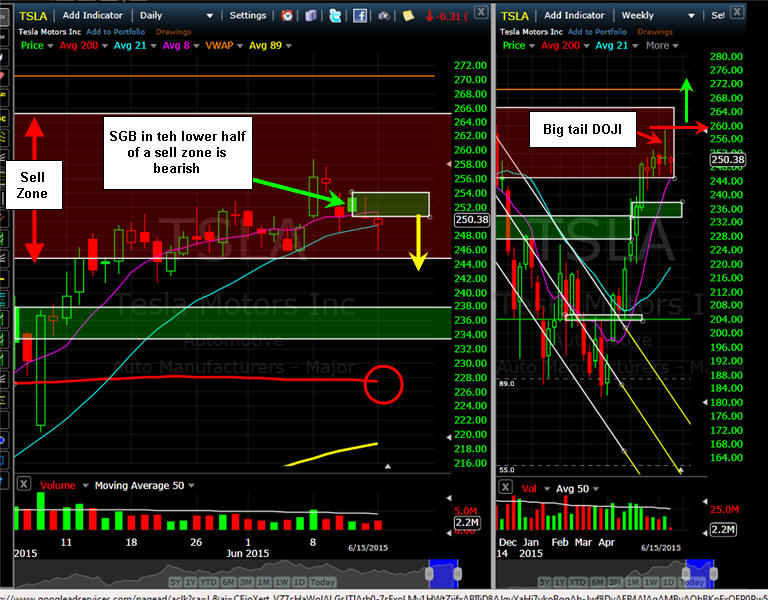This screenshot has height=600, width=768.
Task: Grab right range handle on weekly navigator
Action: [714, 574]
